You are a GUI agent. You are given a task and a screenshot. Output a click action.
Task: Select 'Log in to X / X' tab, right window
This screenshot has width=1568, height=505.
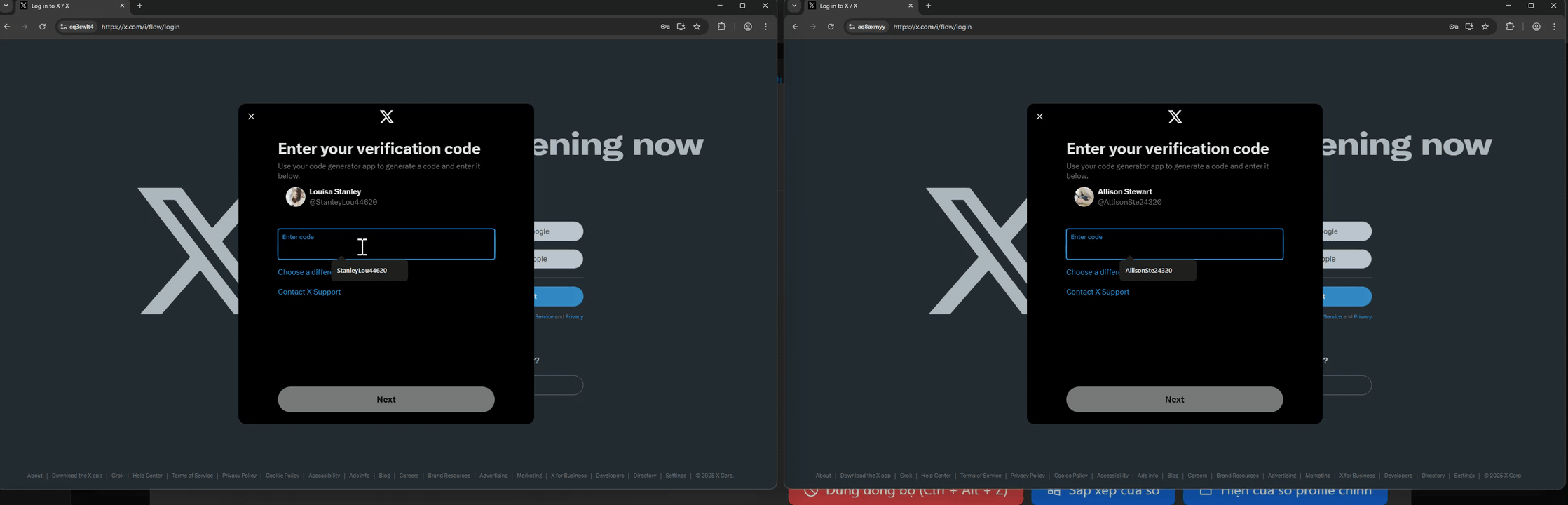pos(861,6)
